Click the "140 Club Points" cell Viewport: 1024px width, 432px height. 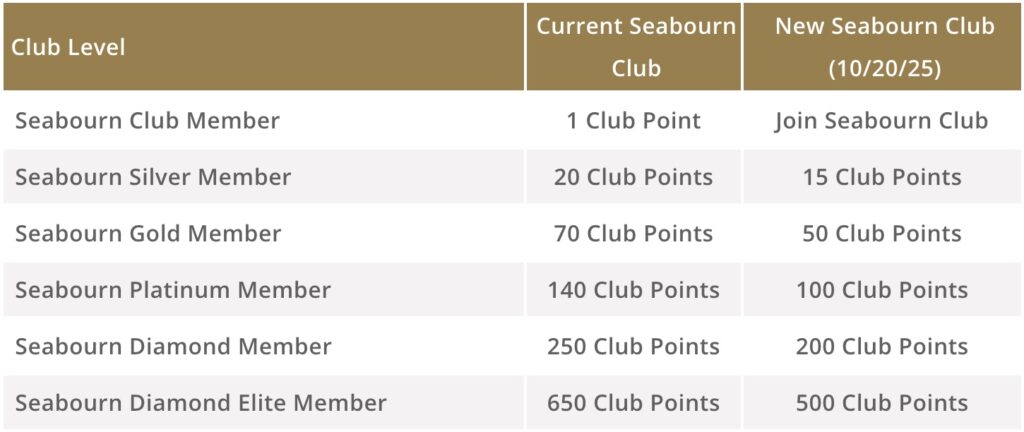coord(633,290)
